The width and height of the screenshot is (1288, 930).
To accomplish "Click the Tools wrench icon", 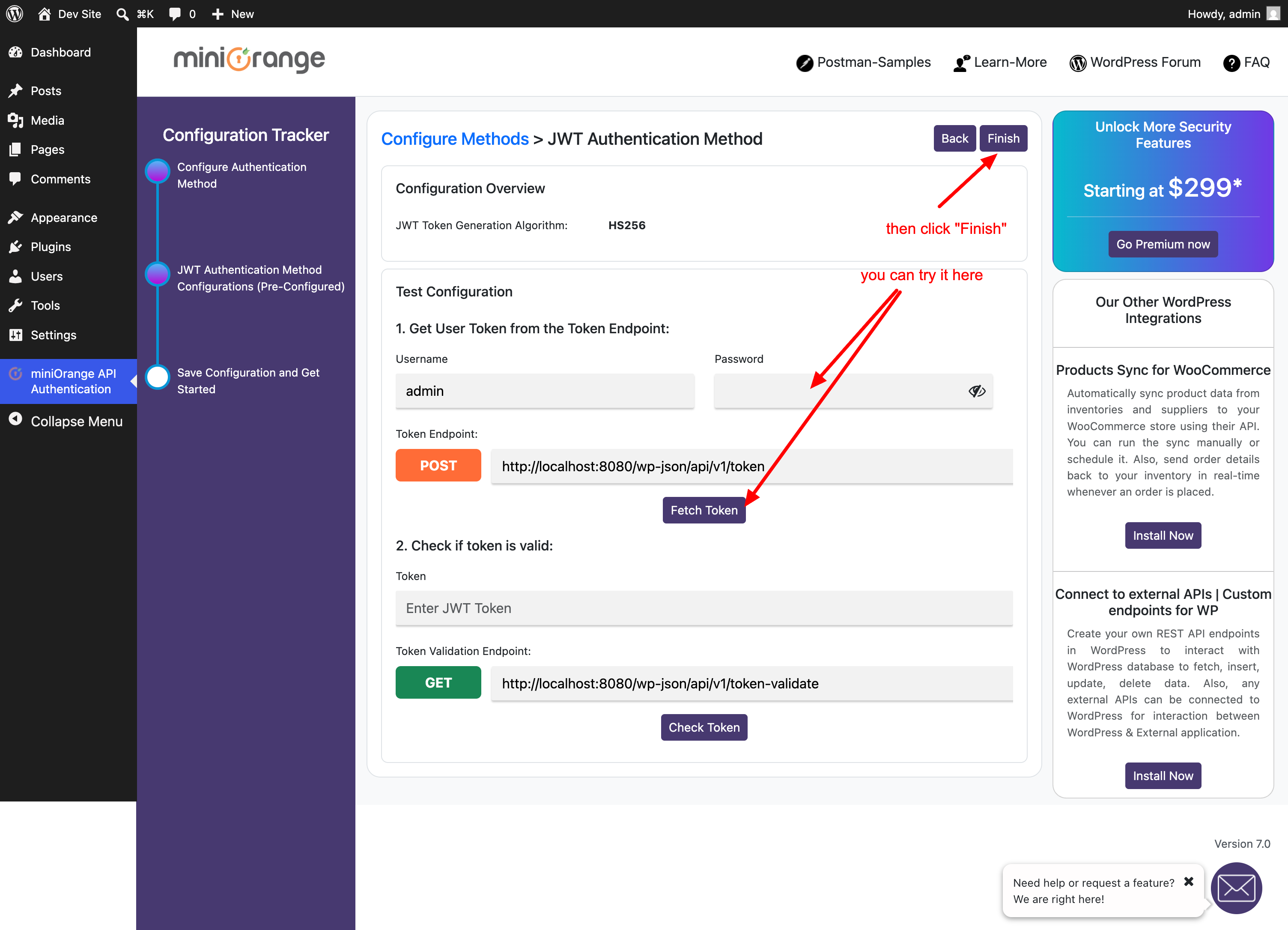I will (15, 305).
